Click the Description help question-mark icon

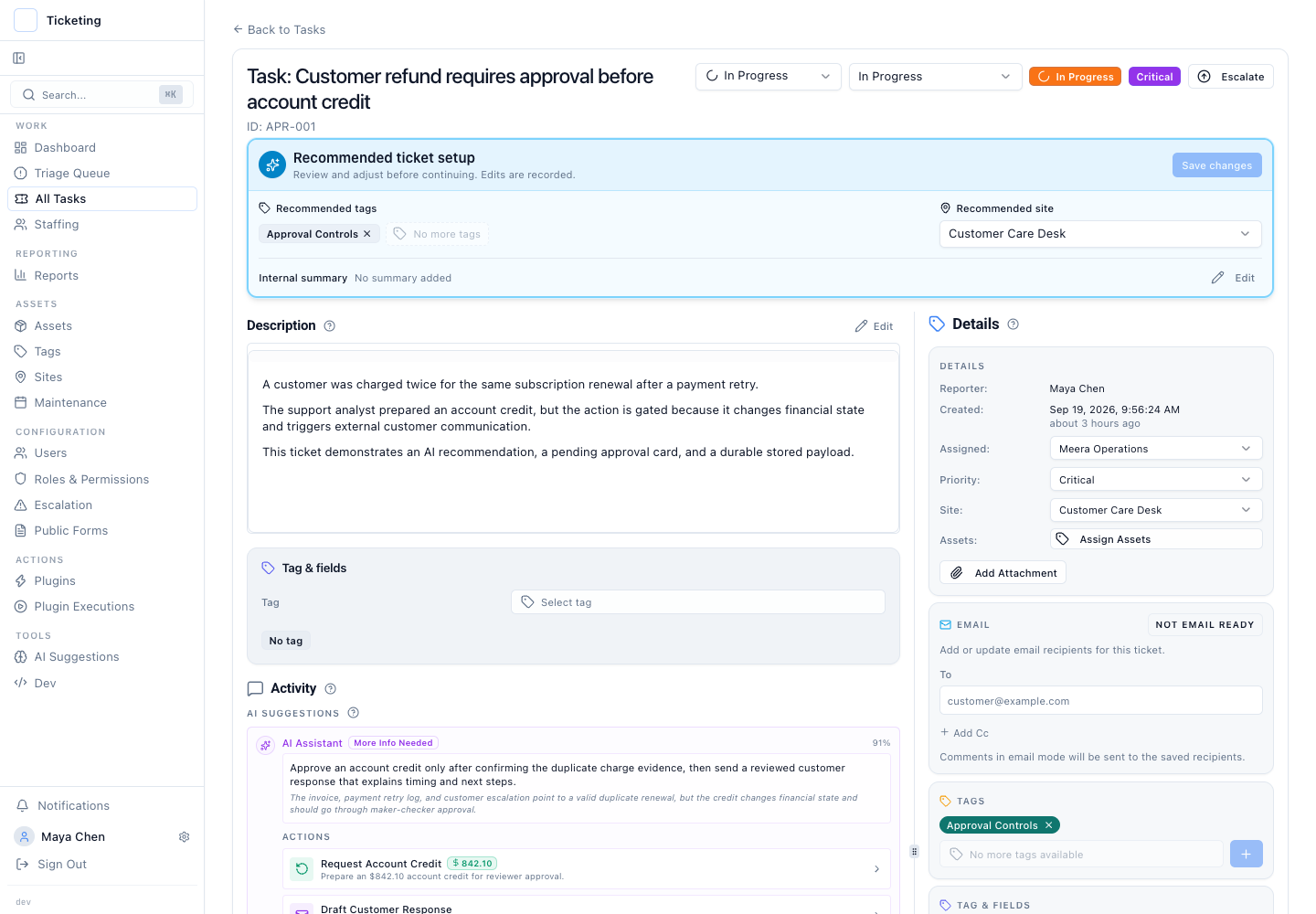pos(330,326)
